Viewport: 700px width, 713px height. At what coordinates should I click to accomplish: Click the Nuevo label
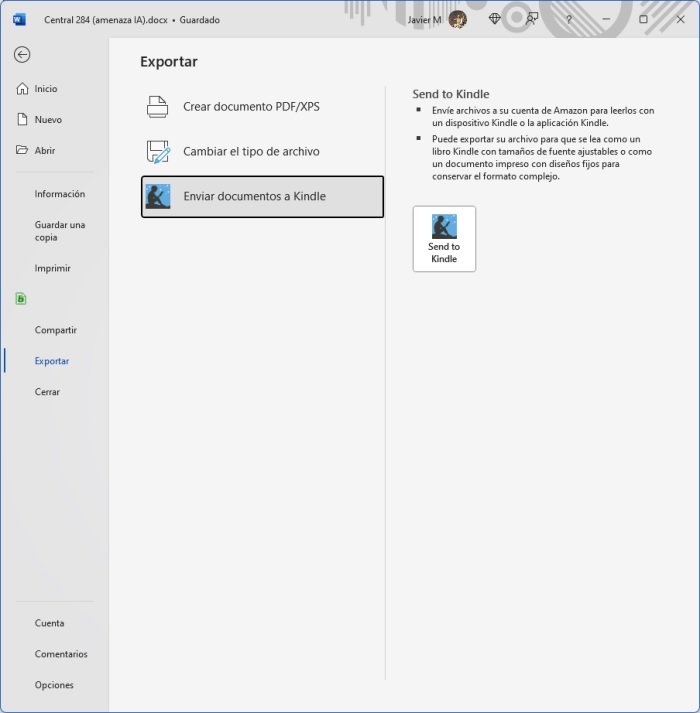click(x=48, y=120)
